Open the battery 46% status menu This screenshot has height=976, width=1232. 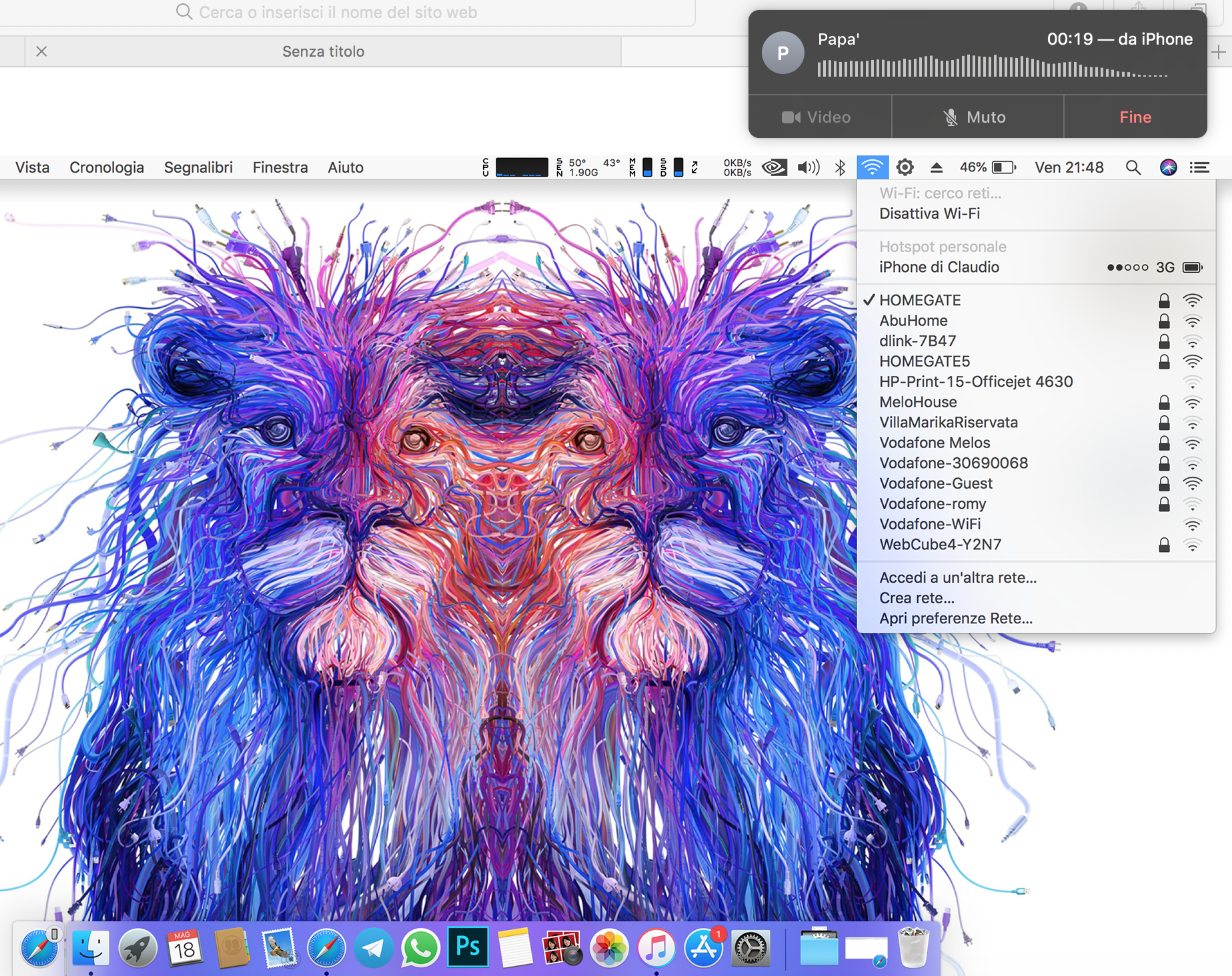click(987, 167)
